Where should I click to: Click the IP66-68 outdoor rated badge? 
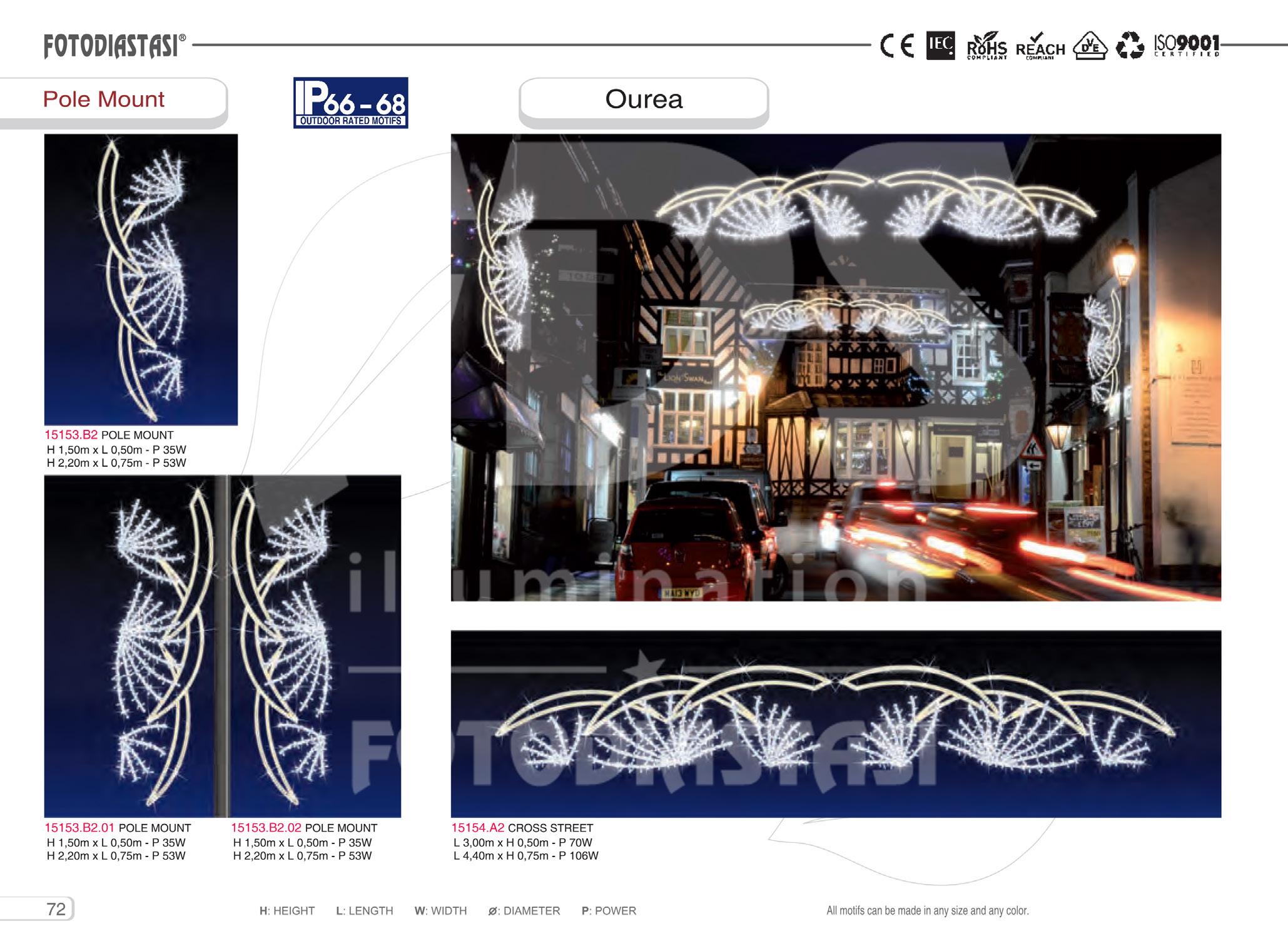pyautogui.click(x=350, y=103)
